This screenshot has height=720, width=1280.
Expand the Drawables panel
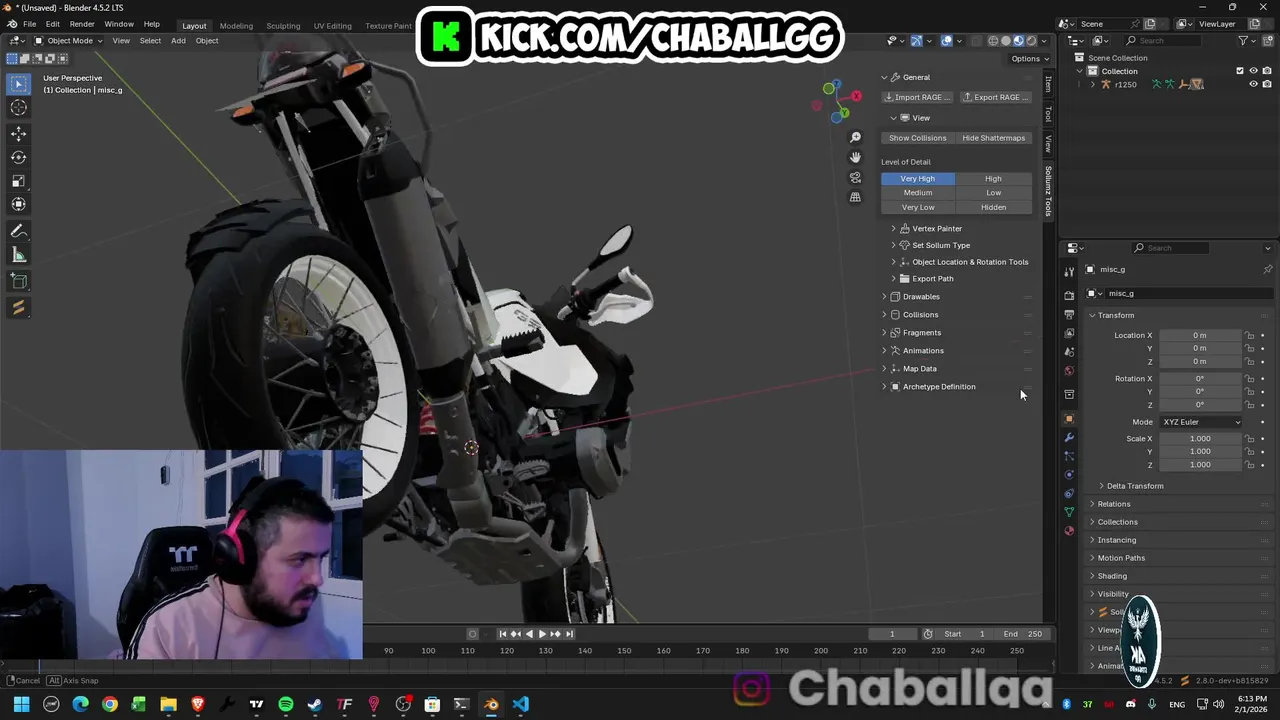[921, 297]
